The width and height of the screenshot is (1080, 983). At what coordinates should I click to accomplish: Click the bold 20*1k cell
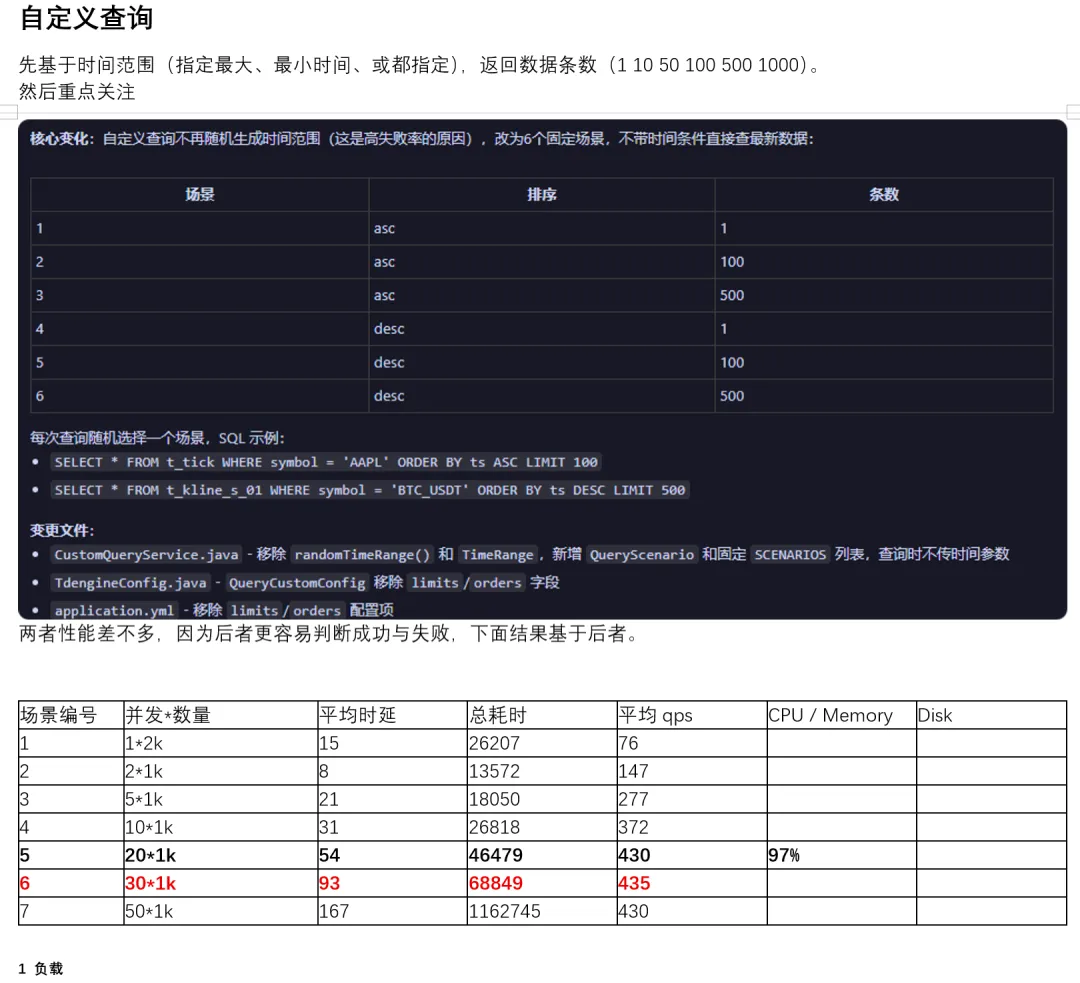click(x=220, y=855)
